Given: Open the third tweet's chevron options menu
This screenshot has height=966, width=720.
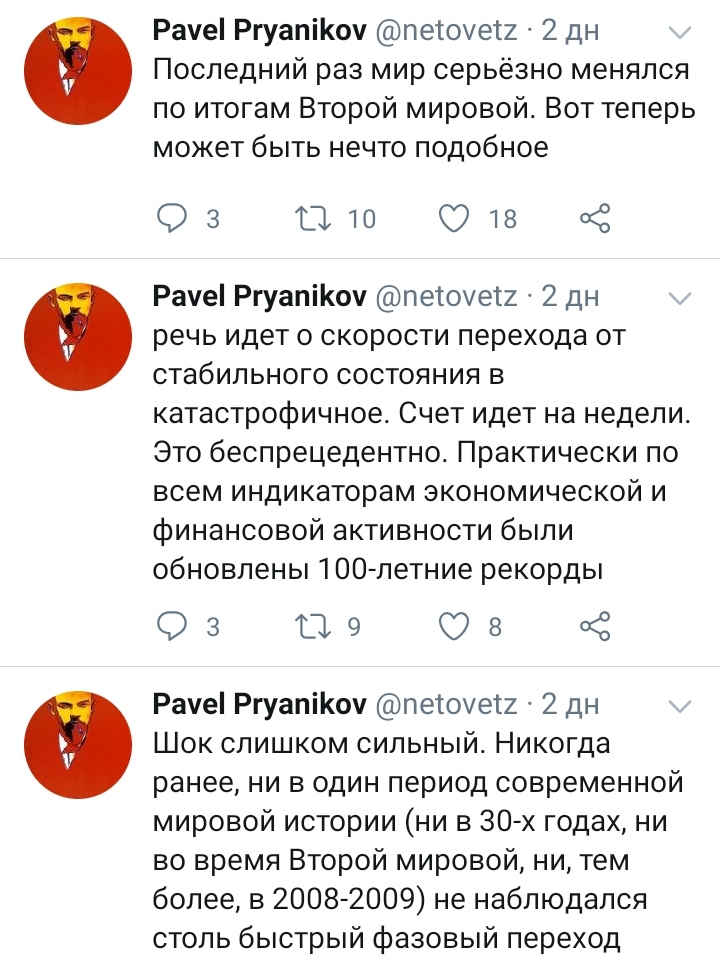Looking at the screenshot, I should 680,706.
